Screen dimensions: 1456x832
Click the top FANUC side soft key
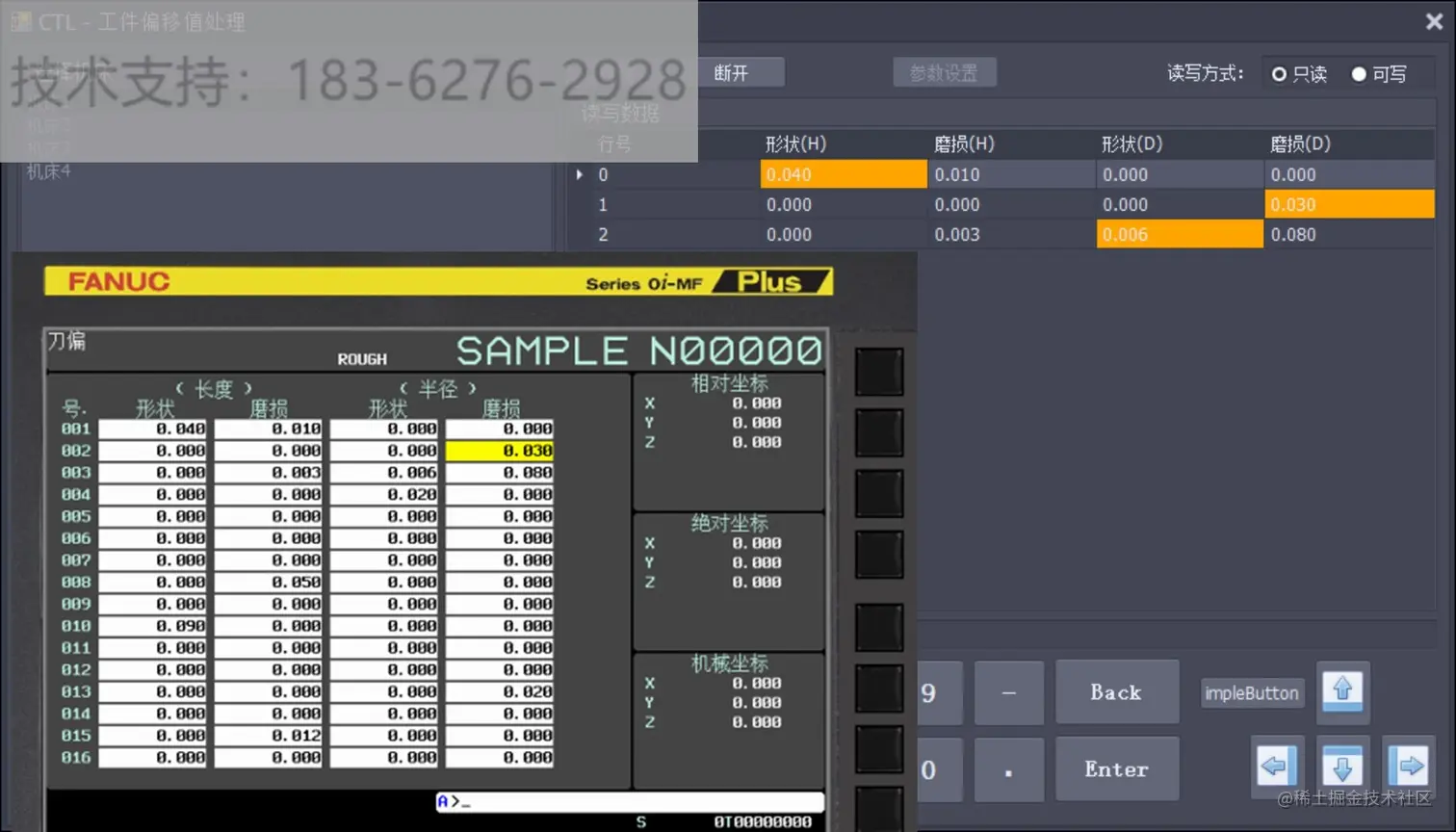(x=879, y=372)
